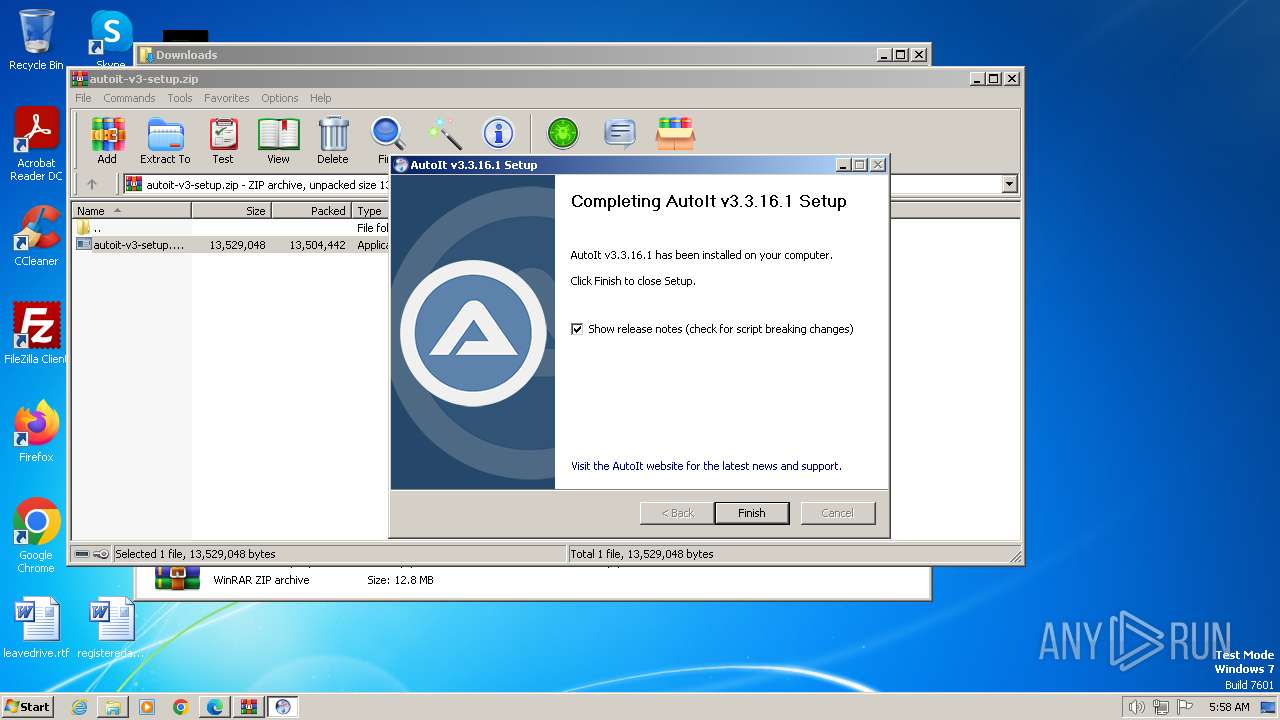Open WinRAR Tools menu
This screenshot has width=1280, height=720.
(180, 98)
